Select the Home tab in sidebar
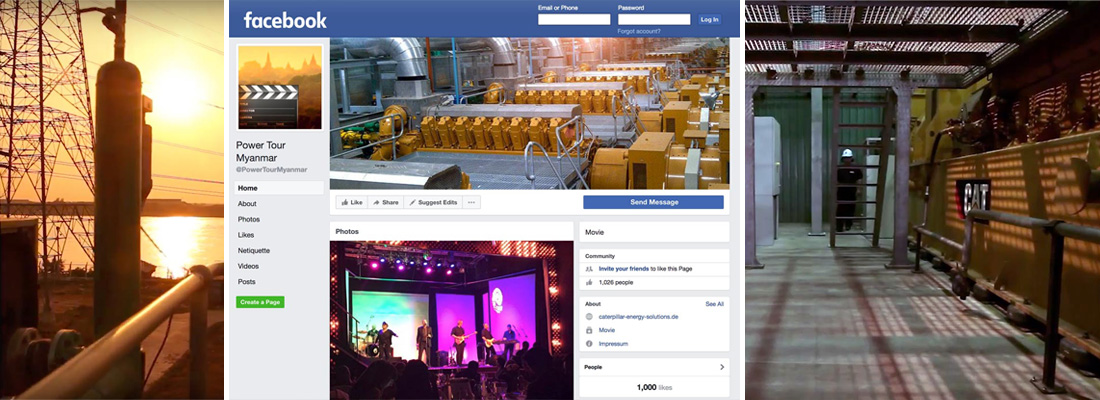Screen dimensions: 1100x400 click(279, 188)
